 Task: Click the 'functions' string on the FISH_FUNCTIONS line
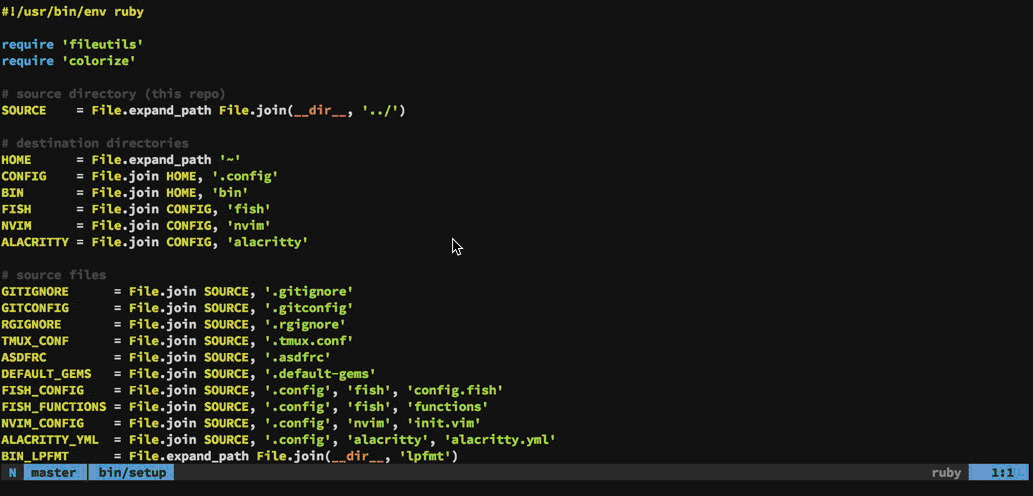(448, 407)
